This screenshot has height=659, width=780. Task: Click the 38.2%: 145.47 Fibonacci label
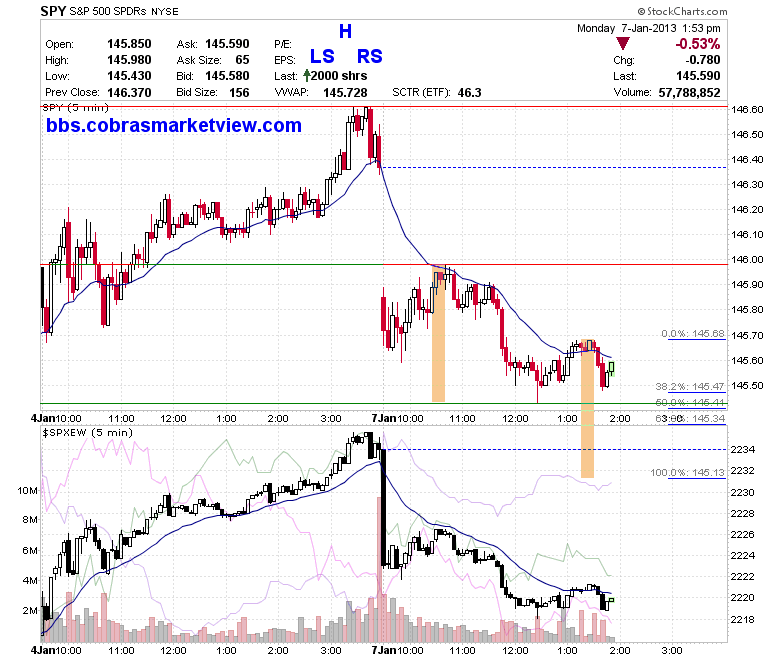point(690,386)
